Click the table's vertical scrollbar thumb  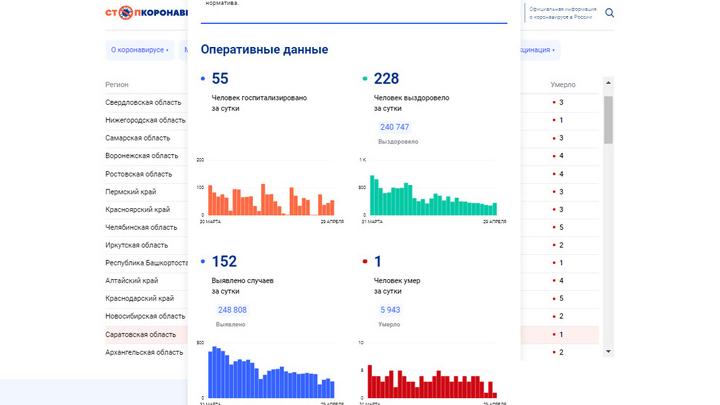(x=608, y=122)
